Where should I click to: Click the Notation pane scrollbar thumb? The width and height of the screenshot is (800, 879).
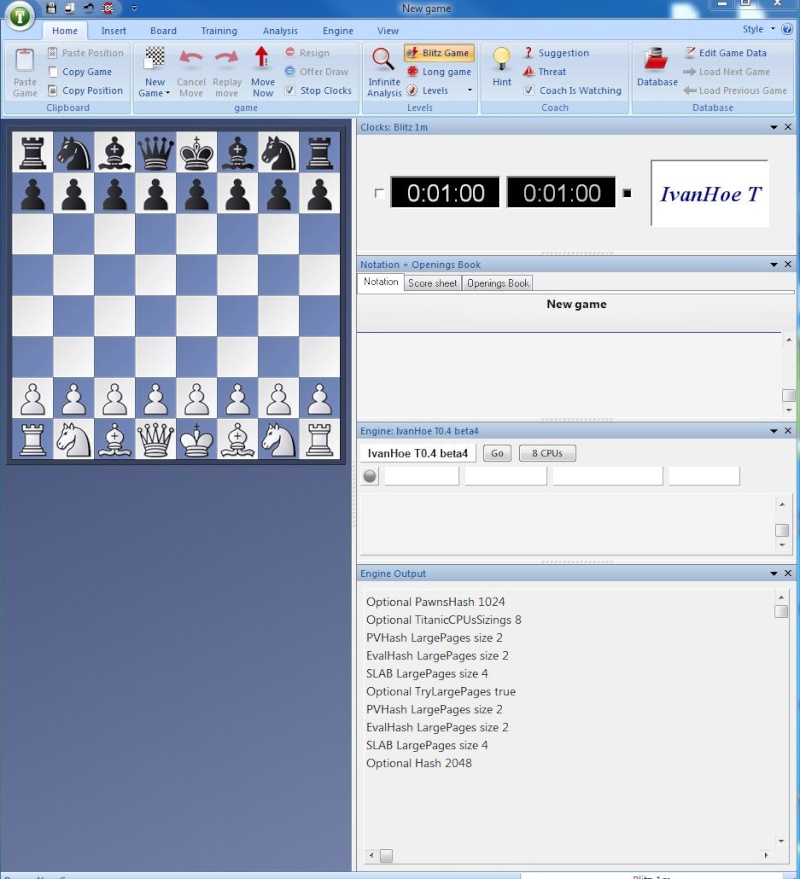tap(788, 395)
